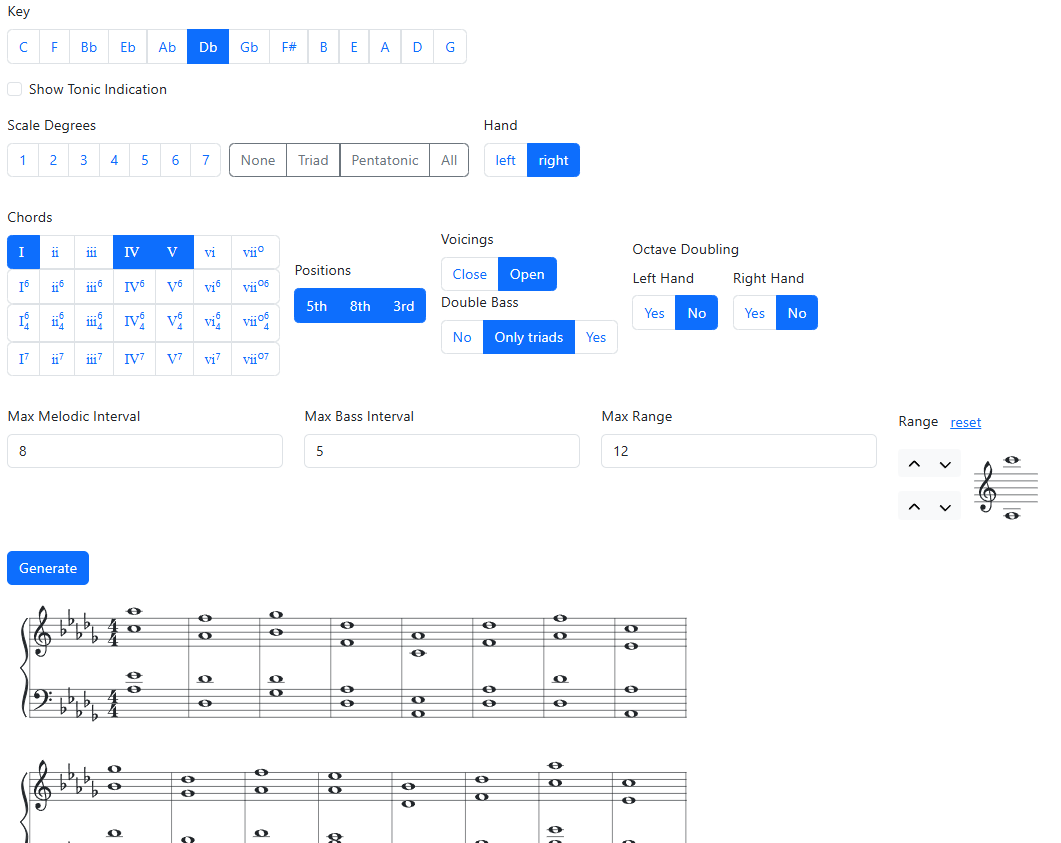Click the down chevron in the upper Range row
This screenshot has width=1061, height=843.
[945, 464]
